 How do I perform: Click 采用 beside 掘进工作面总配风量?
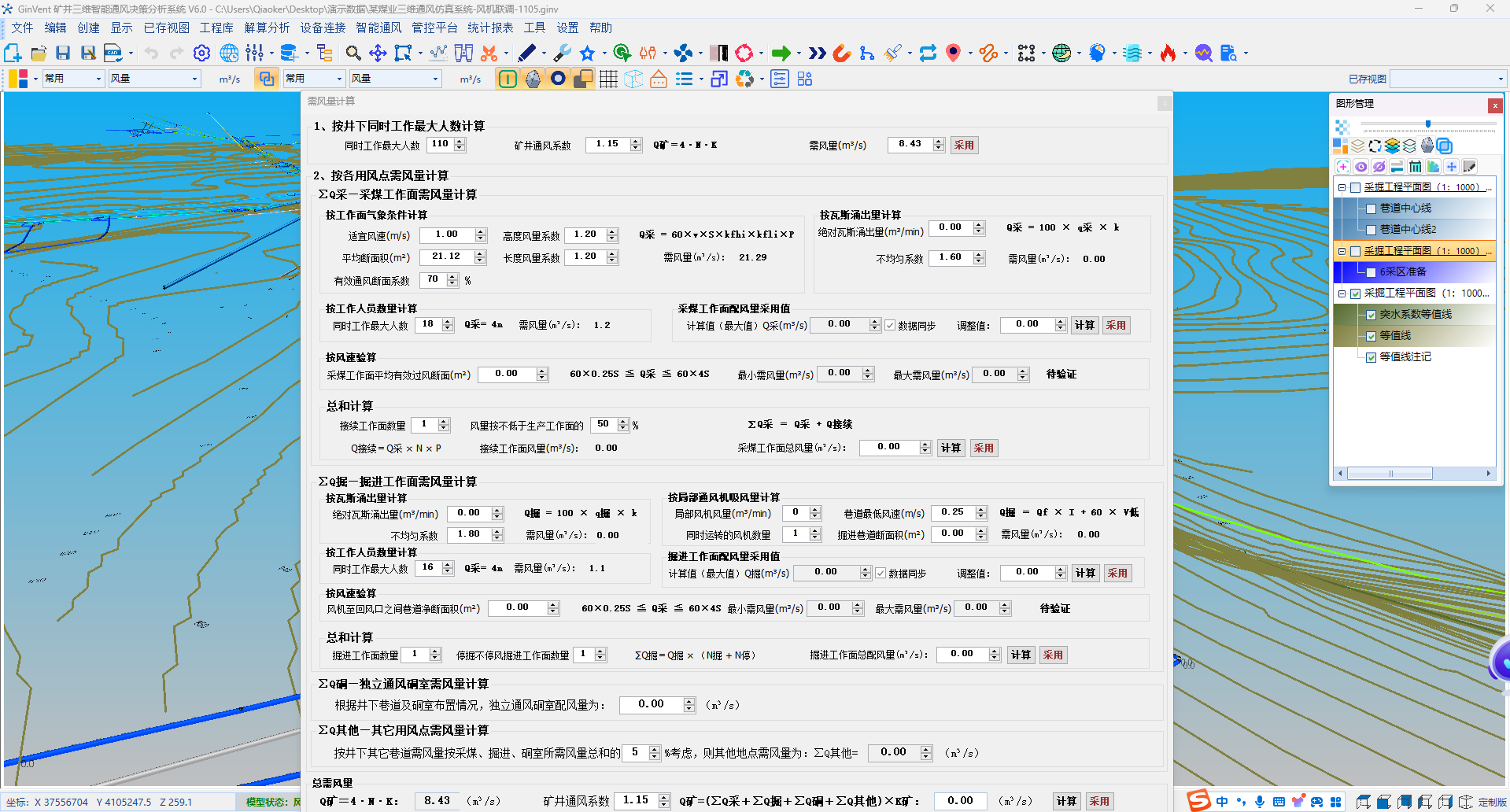click(x=1053, y=655)
